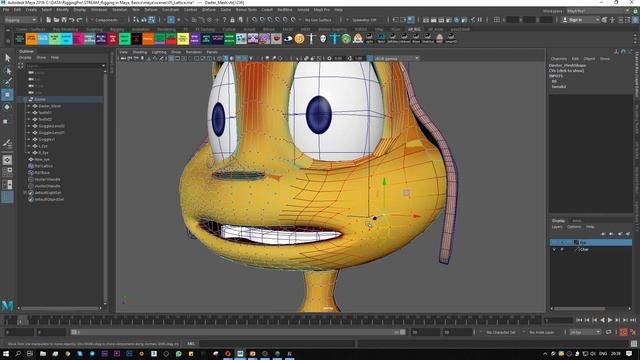Click the green checkmark shelf icon
This screenshot has height=360, width=640.
[346, 39]
